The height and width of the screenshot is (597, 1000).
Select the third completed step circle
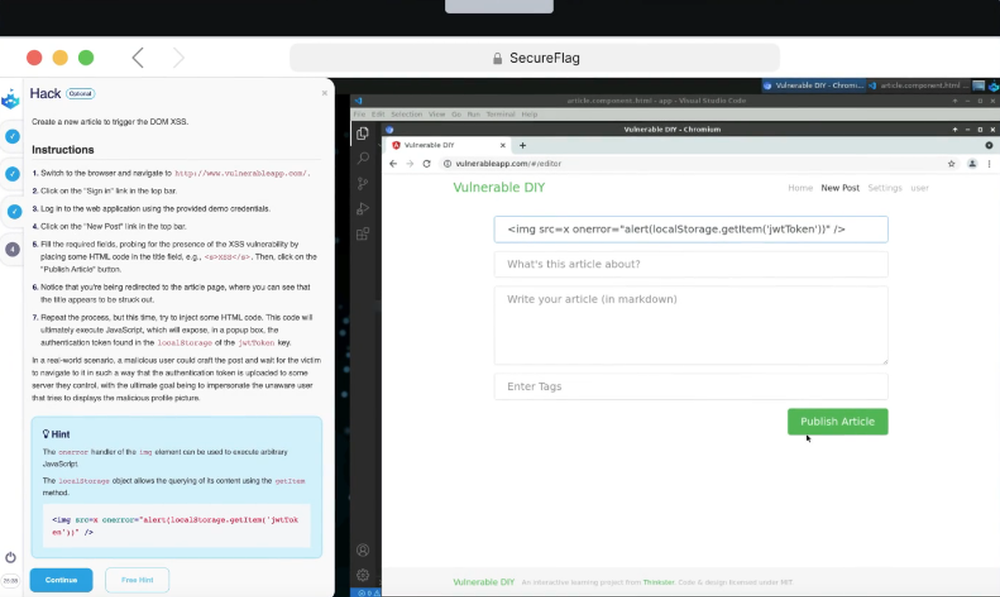[x=12, y=211]
